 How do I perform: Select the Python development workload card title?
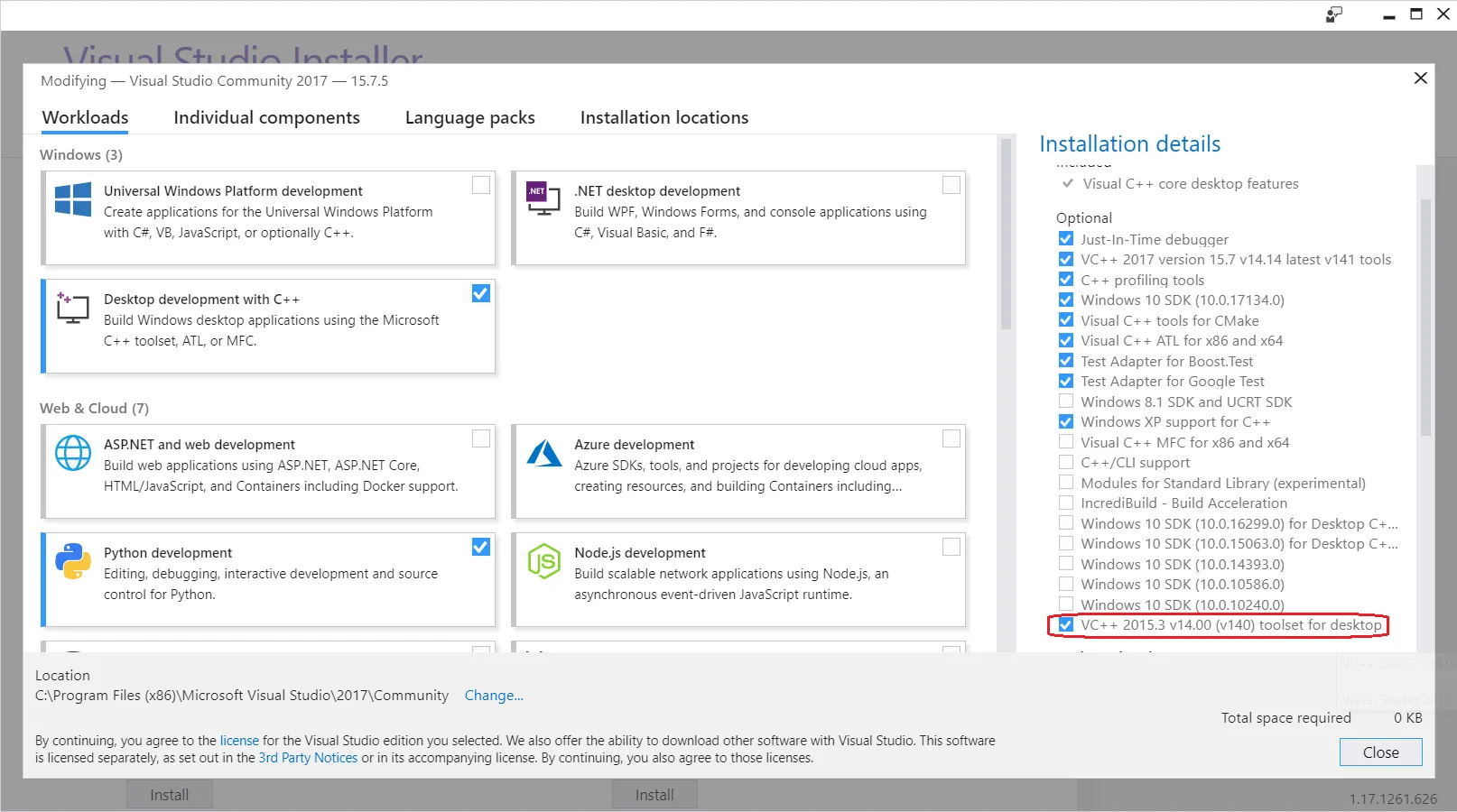168,553
